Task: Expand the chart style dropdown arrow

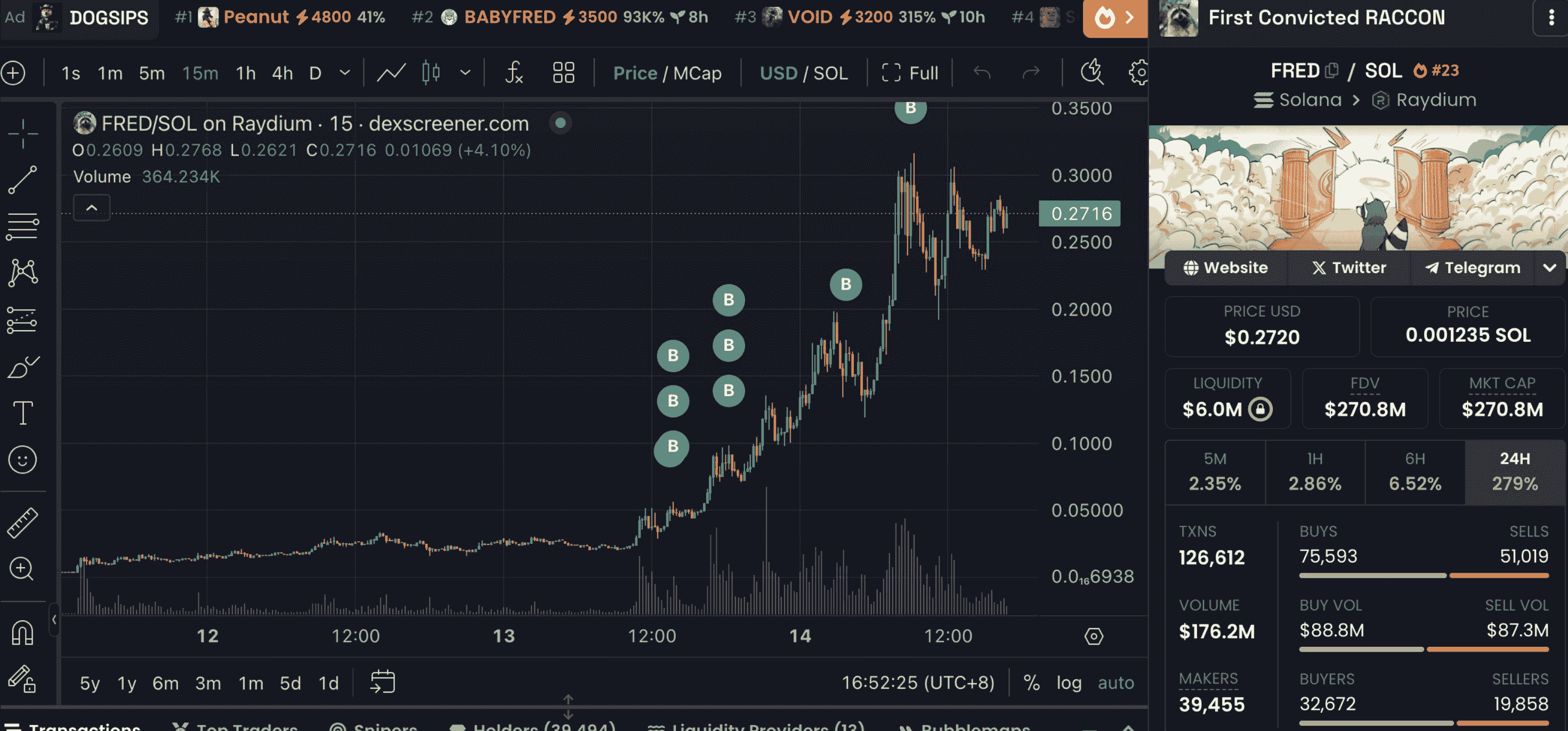Action: pos(465,73)
